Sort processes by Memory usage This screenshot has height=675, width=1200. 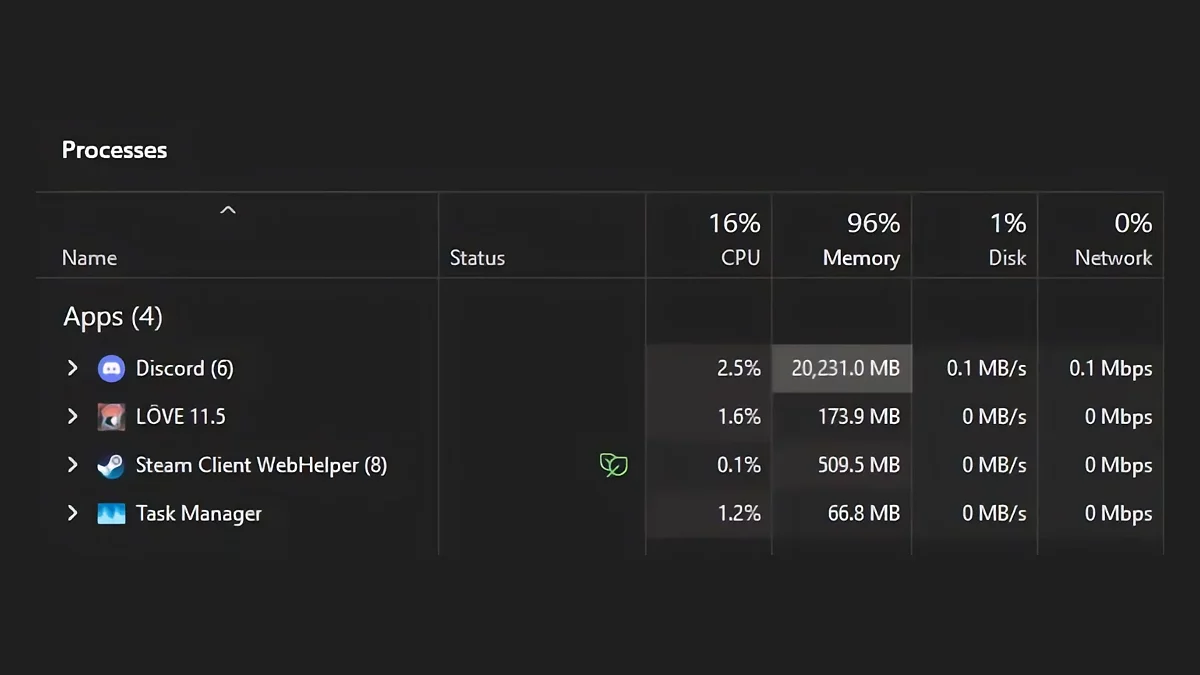[x=861, y=258]
